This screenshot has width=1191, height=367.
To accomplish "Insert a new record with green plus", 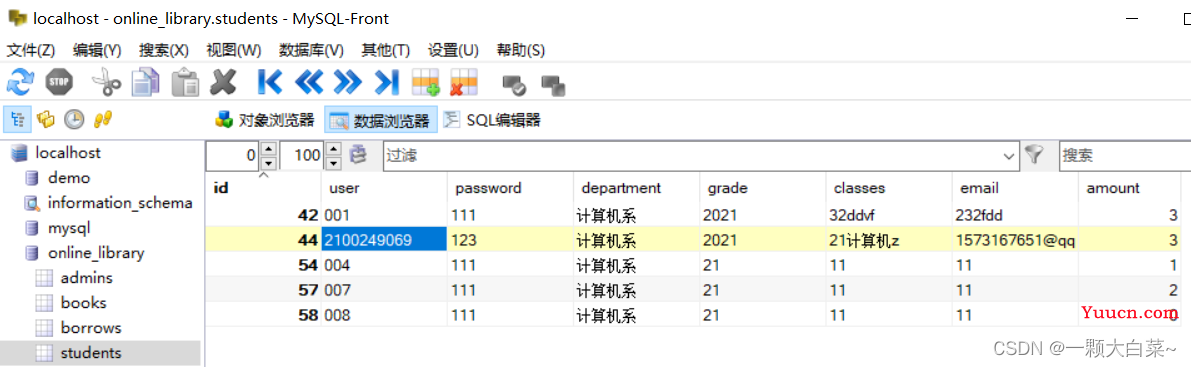I will (425, 82).
